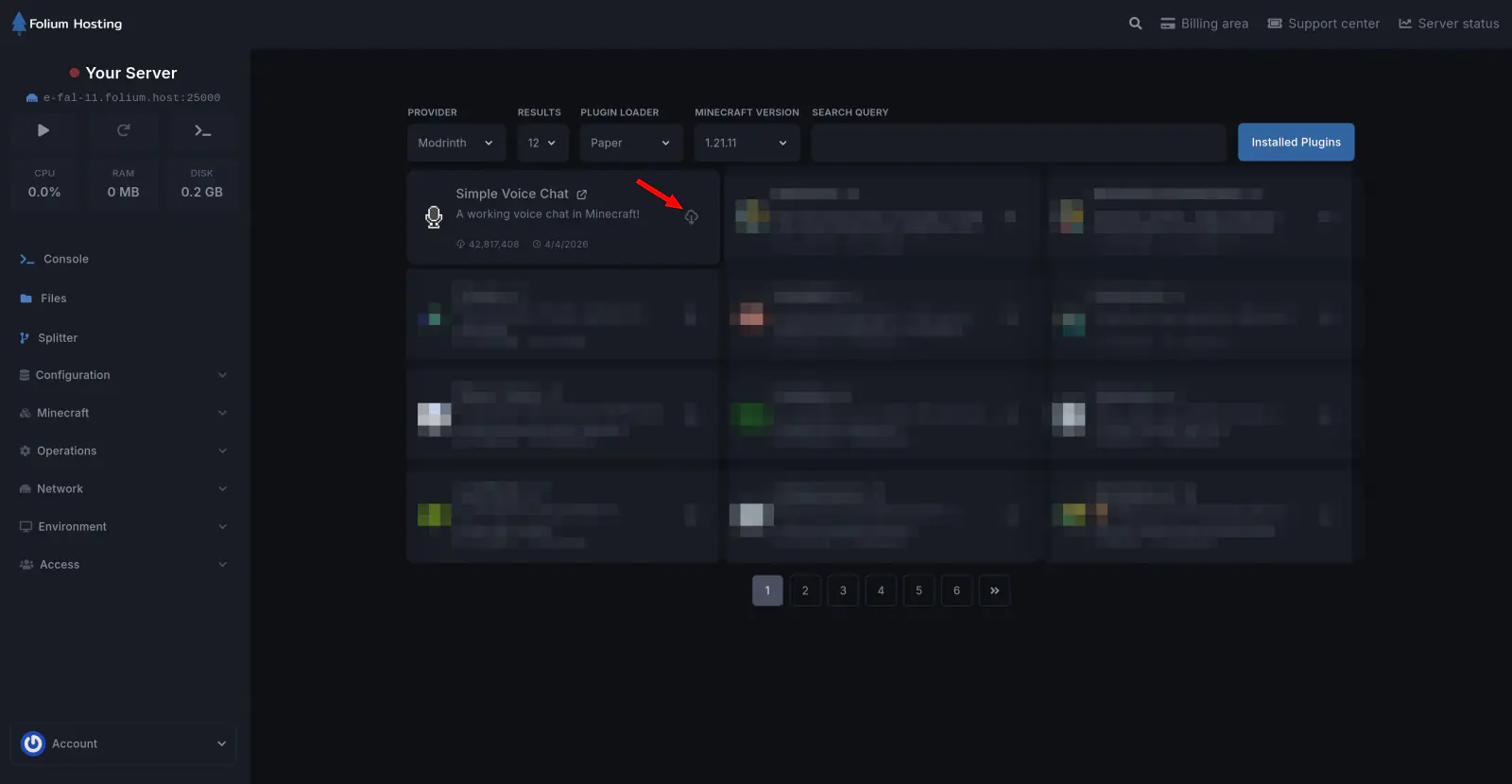
Task: Open the Billing area link
Action: (x=1204, y=24)
